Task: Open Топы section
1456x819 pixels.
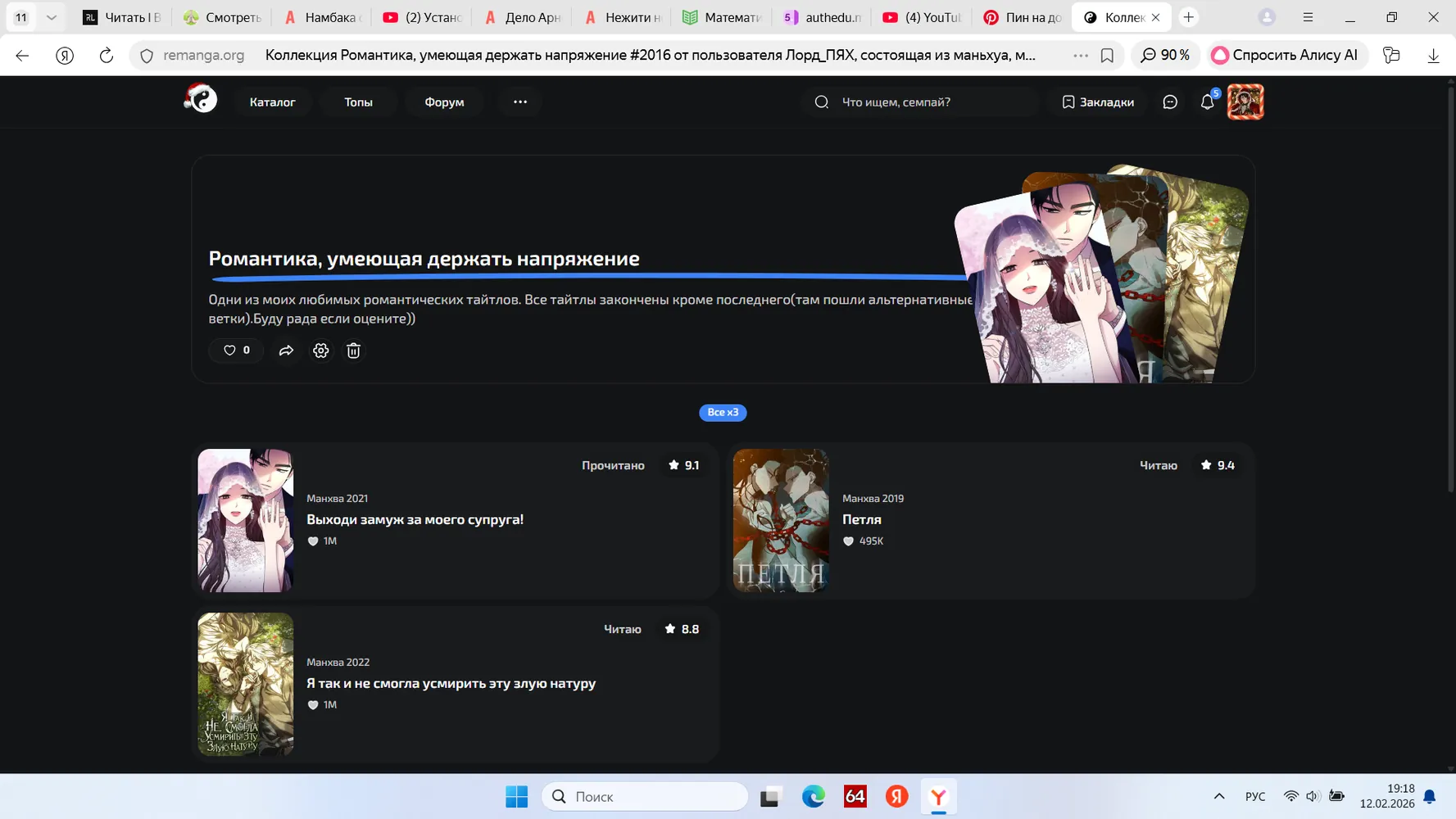Action: pos(358,102)
